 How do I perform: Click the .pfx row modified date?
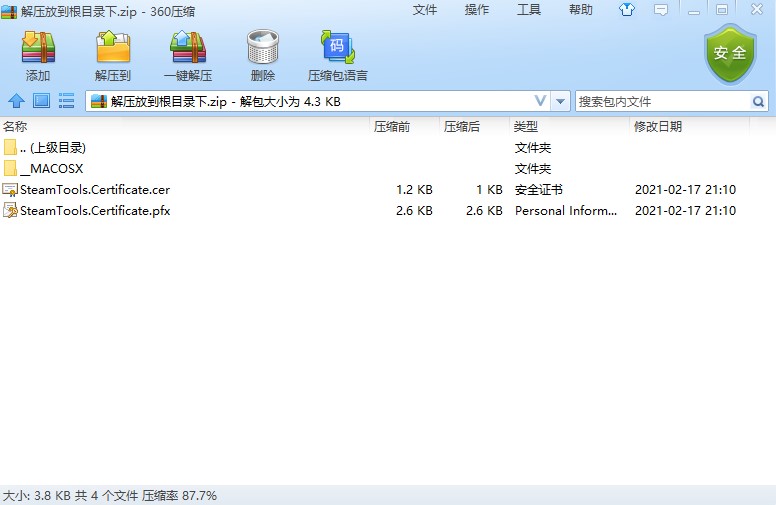point(685,210)
